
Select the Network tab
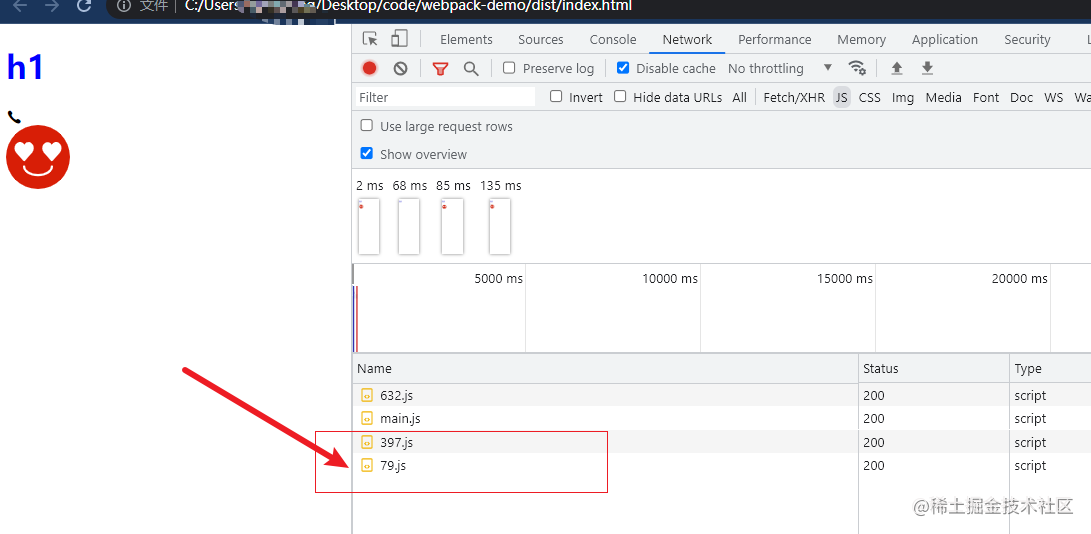pos(687,40)
